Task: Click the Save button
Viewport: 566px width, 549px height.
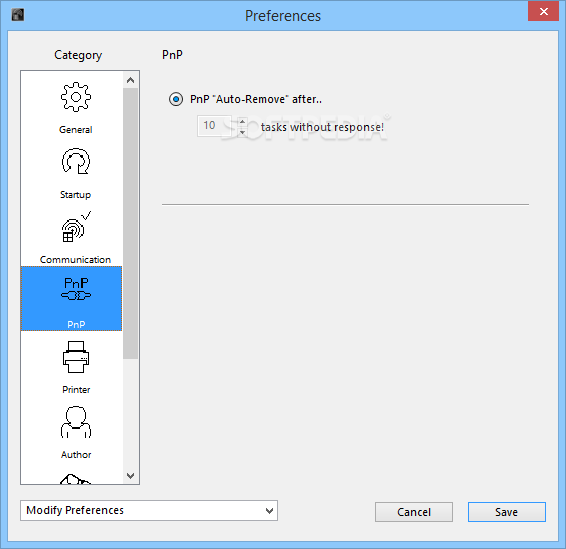Action: click(x=507, y=512)
